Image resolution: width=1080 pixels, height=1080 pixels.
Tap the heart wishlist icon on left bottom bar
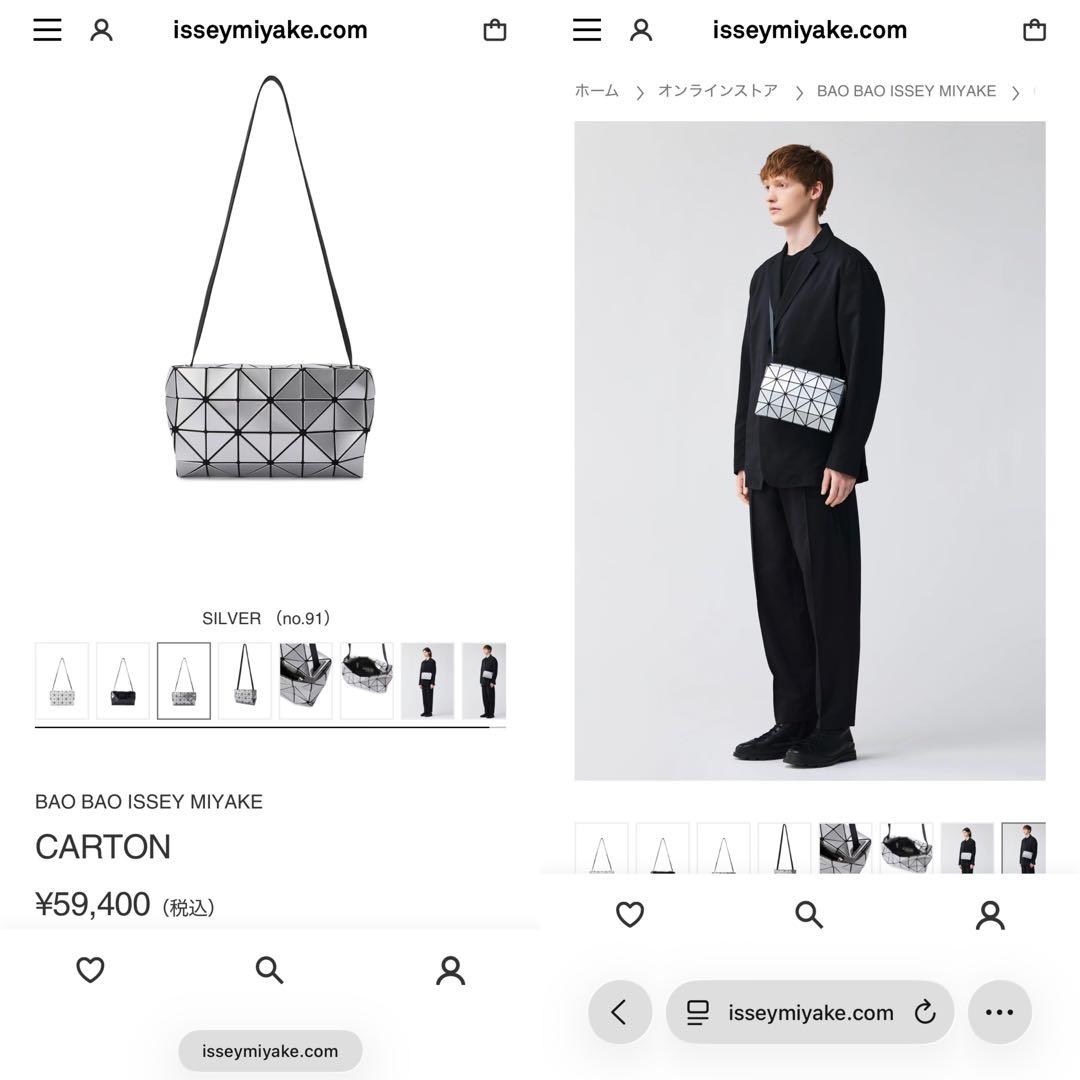[90, 970]
